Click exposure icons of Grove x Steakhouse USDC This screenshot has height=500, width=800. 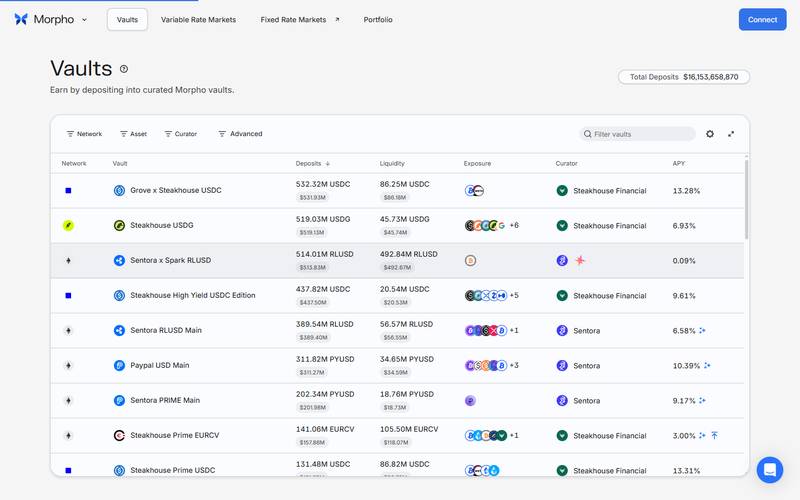pyautogui.click(x=474, y=190)
